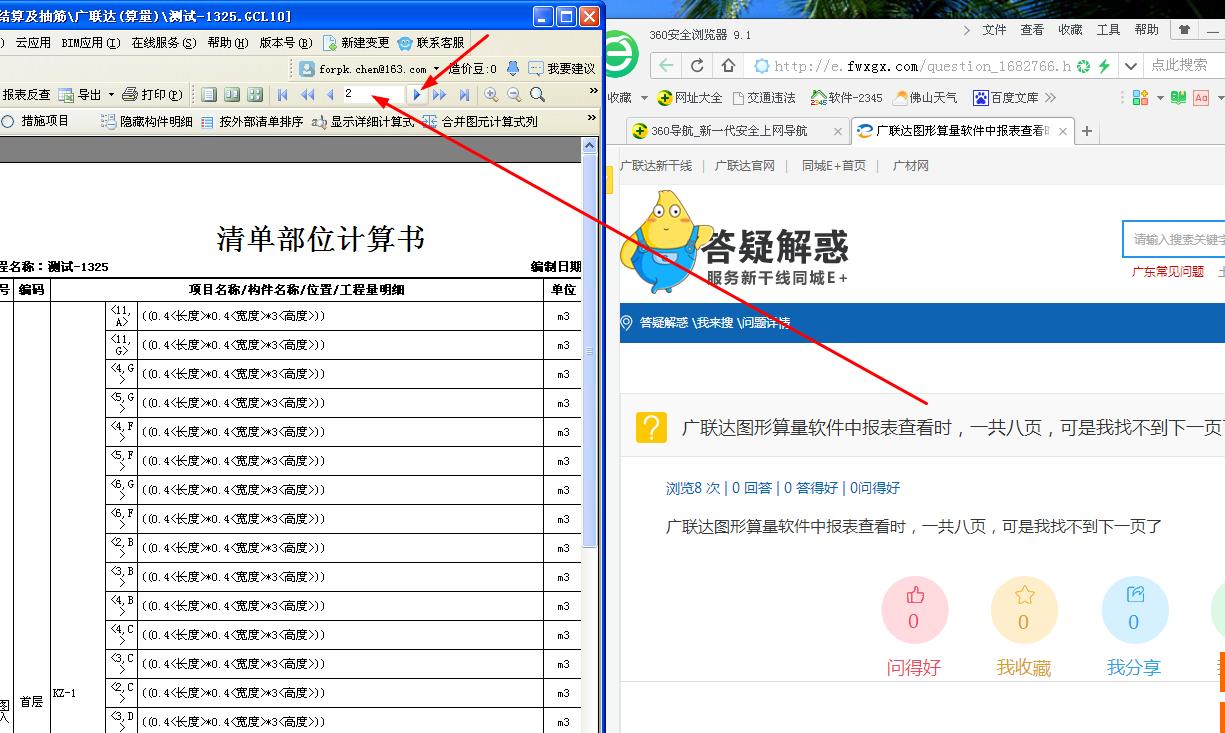The width and height of the screenshot is (1225, 733).
Task: Open 百度文库 bookmark
Action: click(1006, 98)
